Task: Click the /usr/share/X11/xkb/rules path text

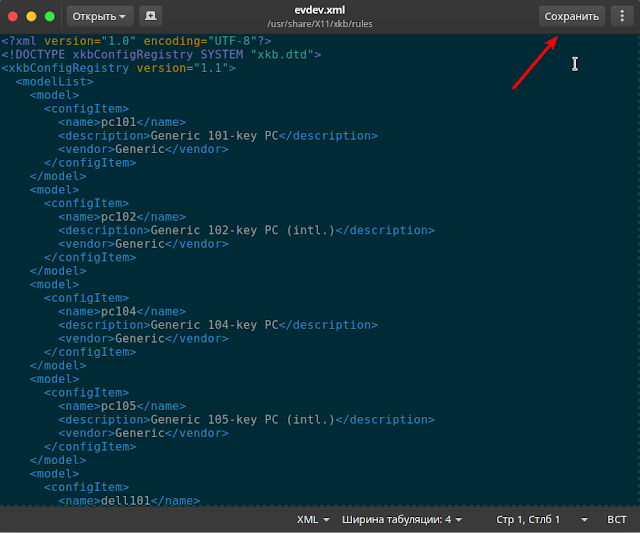Action: [320, 24]
